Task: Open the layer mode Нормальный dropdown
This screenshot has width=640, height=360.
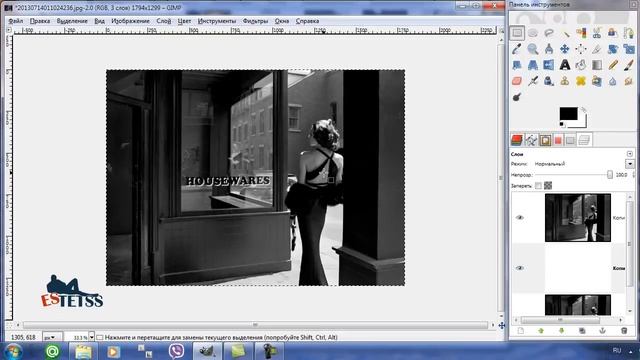Action: point(630,164)
